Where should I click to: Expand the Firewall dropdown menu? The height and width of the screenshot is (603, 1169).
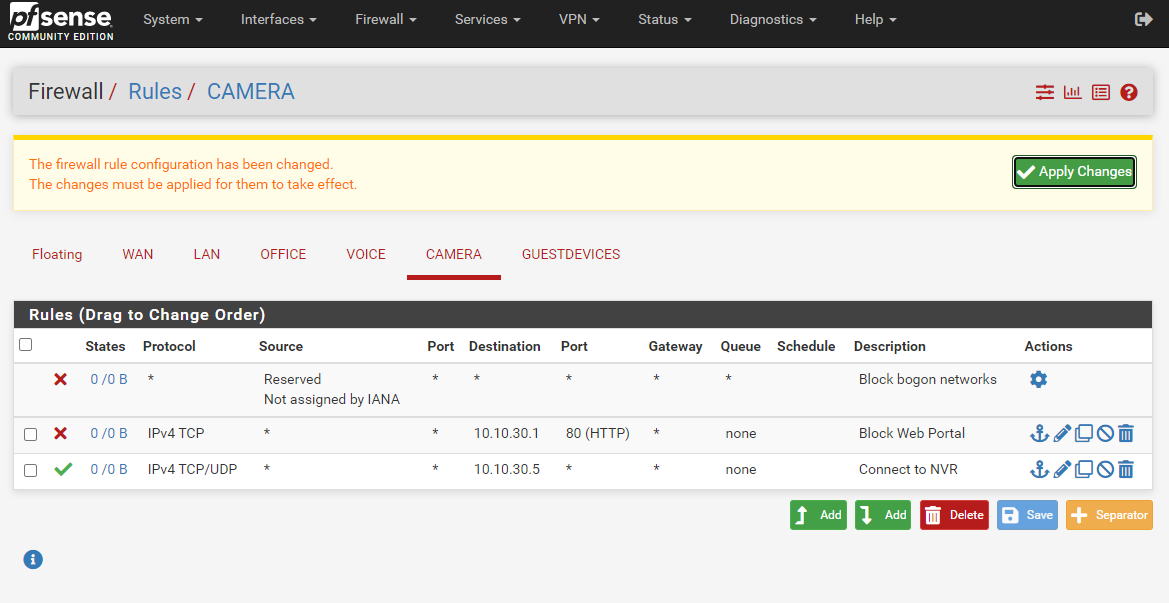coord(385,20)
